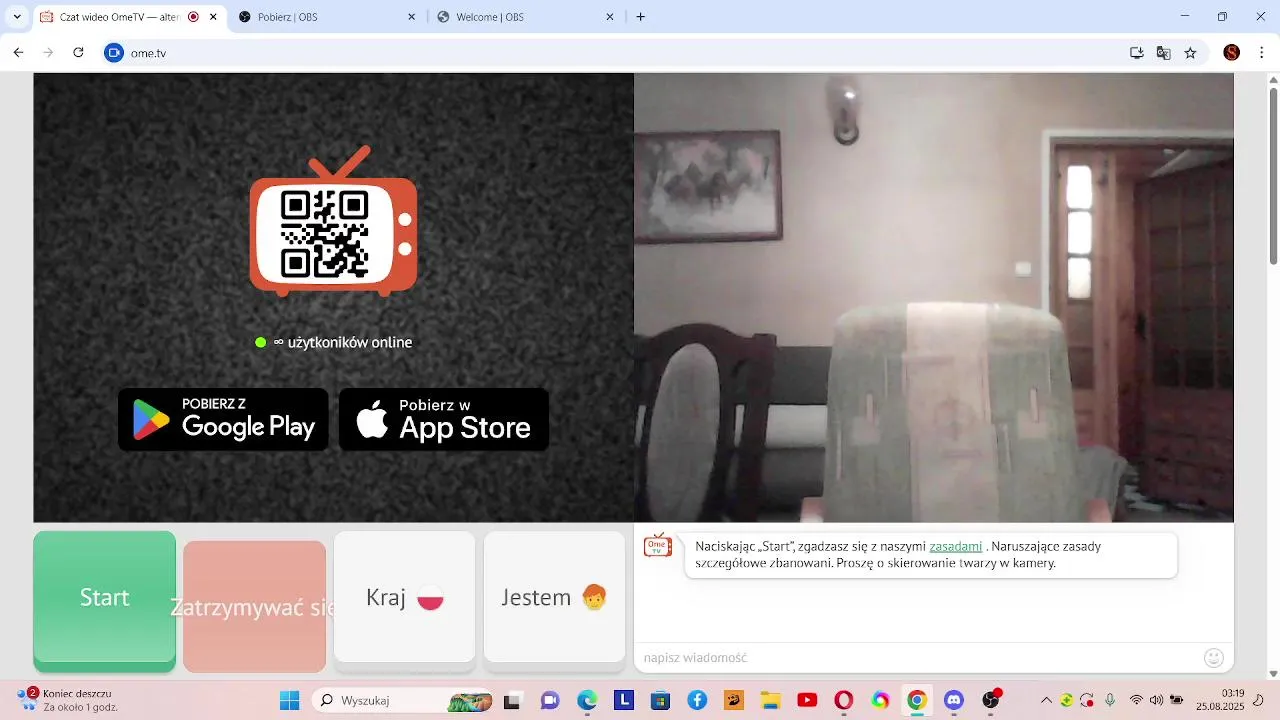Open Facebook from the taskbar
Viewport: 1280px width, 720px height.
coord(697,701)
